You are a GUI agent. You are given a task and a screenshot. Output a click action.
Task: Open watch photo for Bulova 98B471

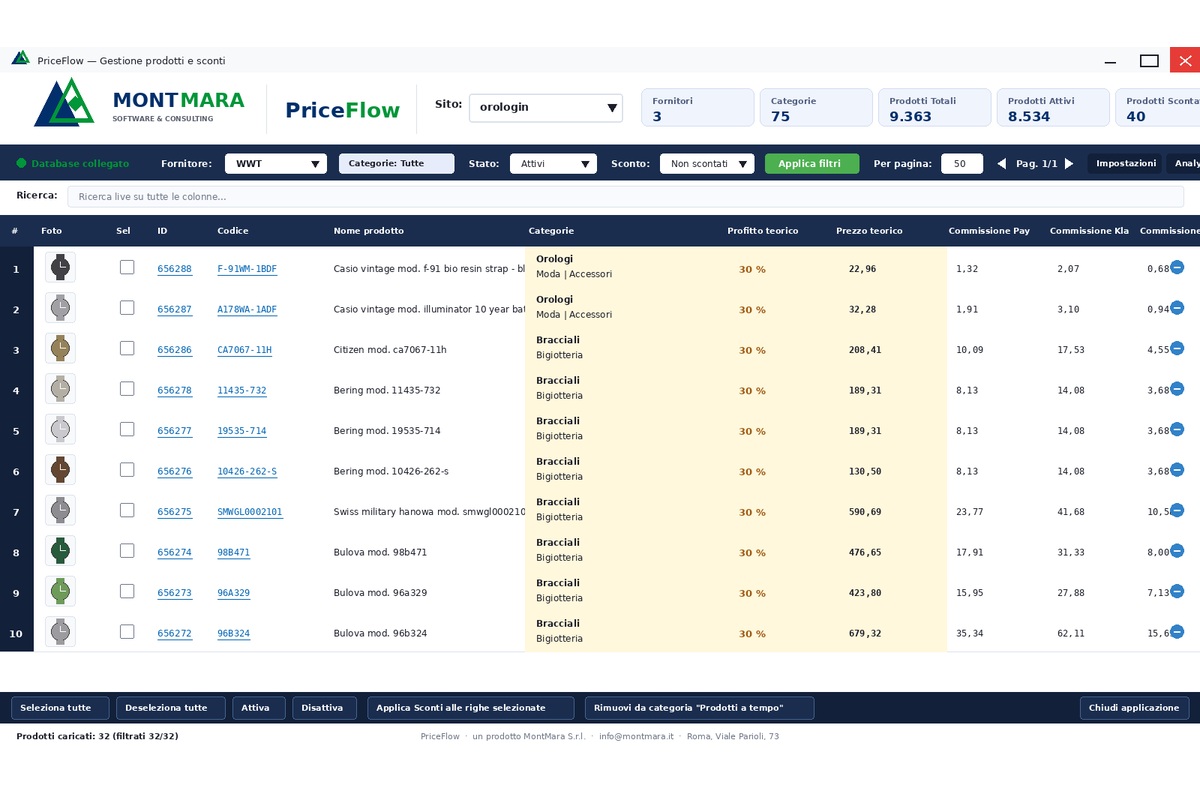pyautogui.click(x=61, y=551)
